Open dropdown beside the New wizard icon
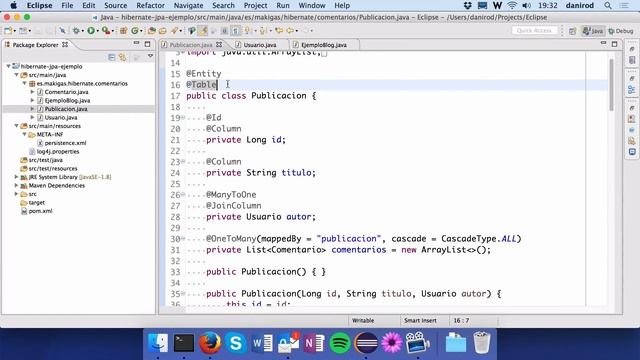 coord(15,31)
